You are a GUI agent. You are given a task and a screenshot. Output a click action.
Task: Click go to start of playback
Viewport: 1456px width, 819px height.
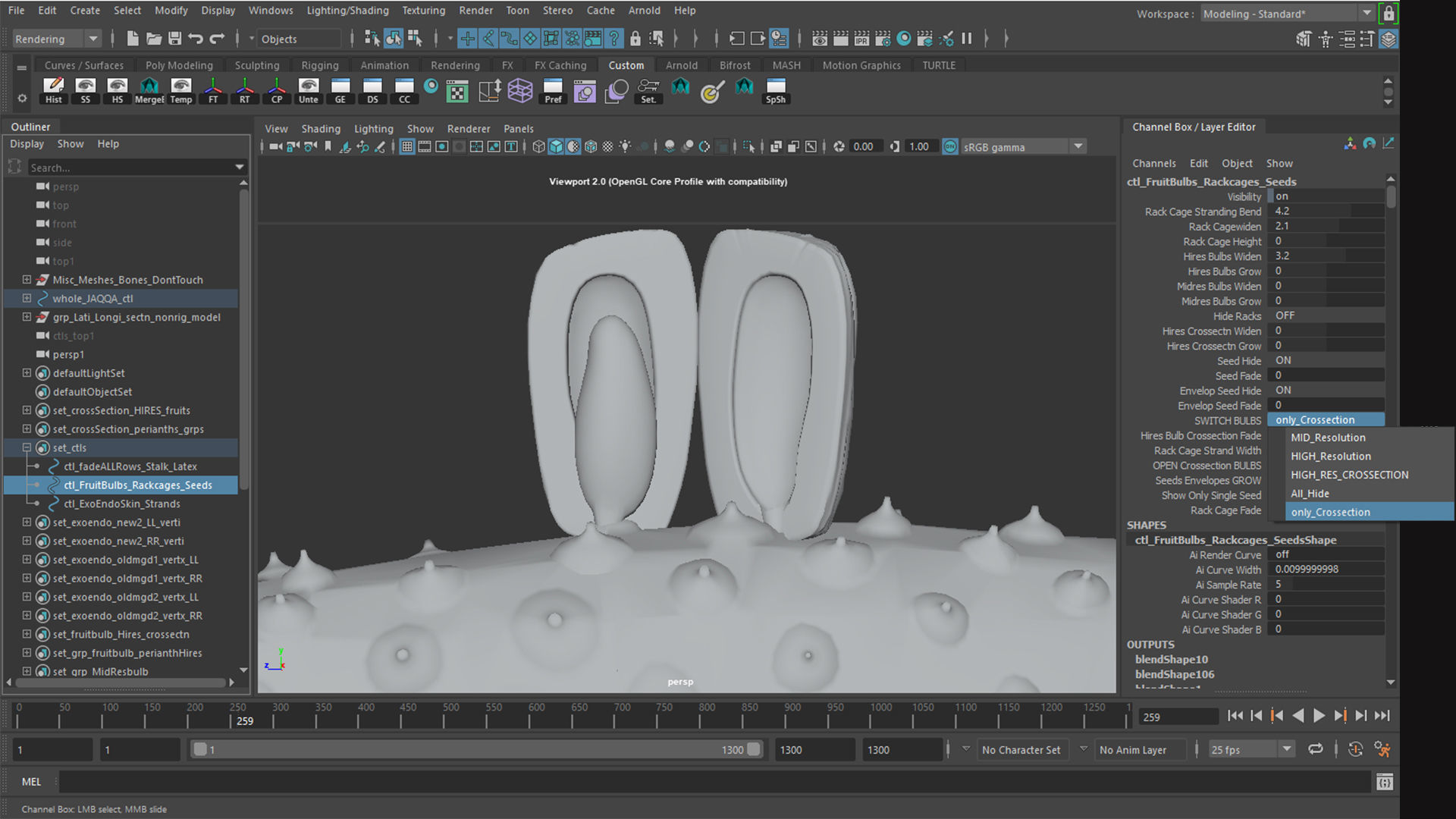click(x=1235, y=716)
